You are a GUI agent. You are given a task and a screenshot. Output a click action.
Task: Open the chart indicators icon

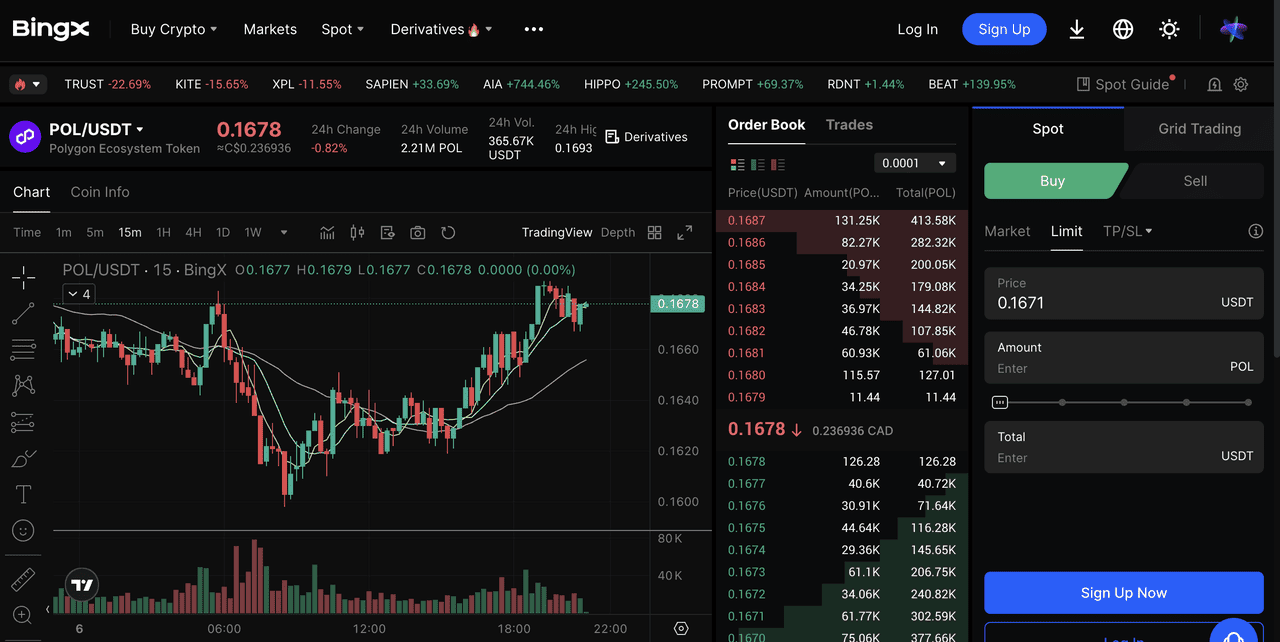click(x=327, y=233)
